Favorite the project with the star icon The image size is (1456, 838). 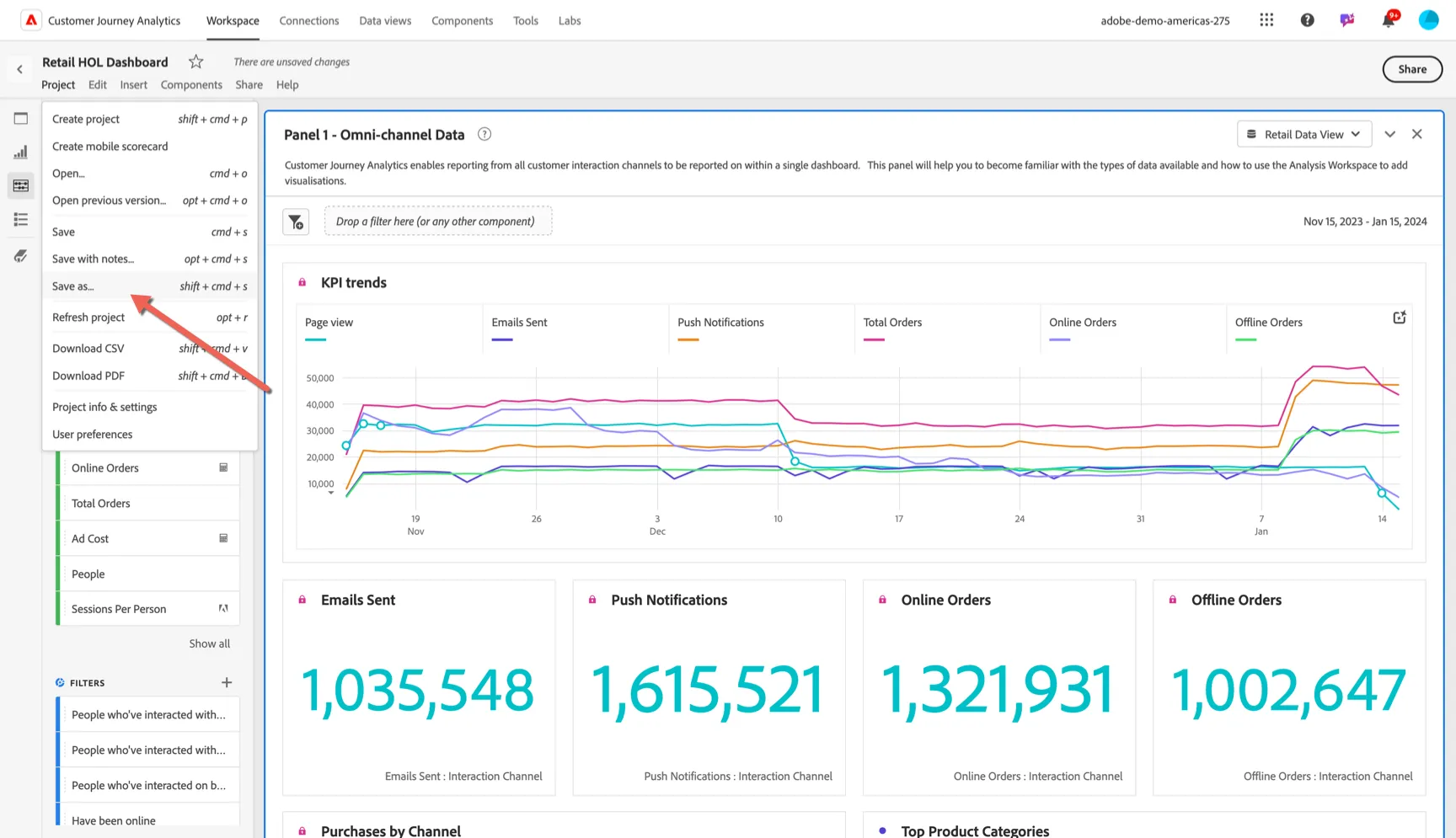(195, 61)
